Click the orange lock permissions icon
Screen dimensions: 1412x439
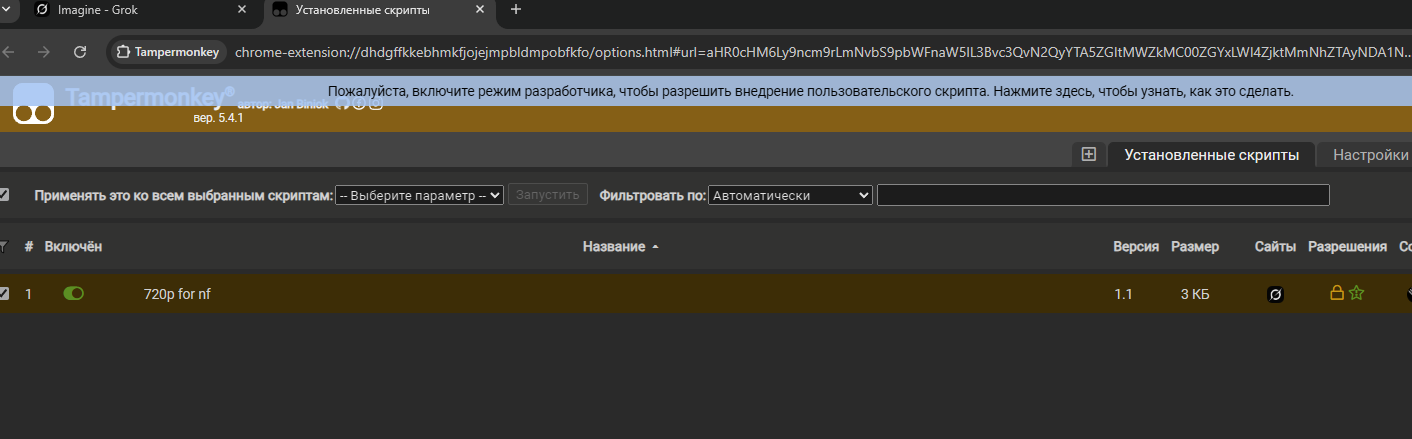point(1336,293)
